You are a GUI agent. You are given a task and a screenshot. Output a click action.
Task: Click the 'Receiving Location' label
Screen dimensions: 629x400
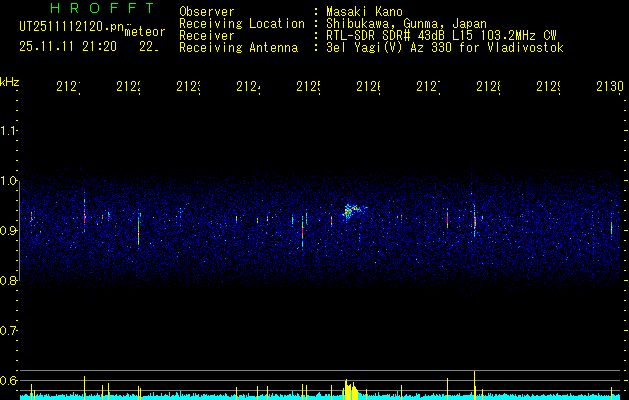[x=242, y=24]
